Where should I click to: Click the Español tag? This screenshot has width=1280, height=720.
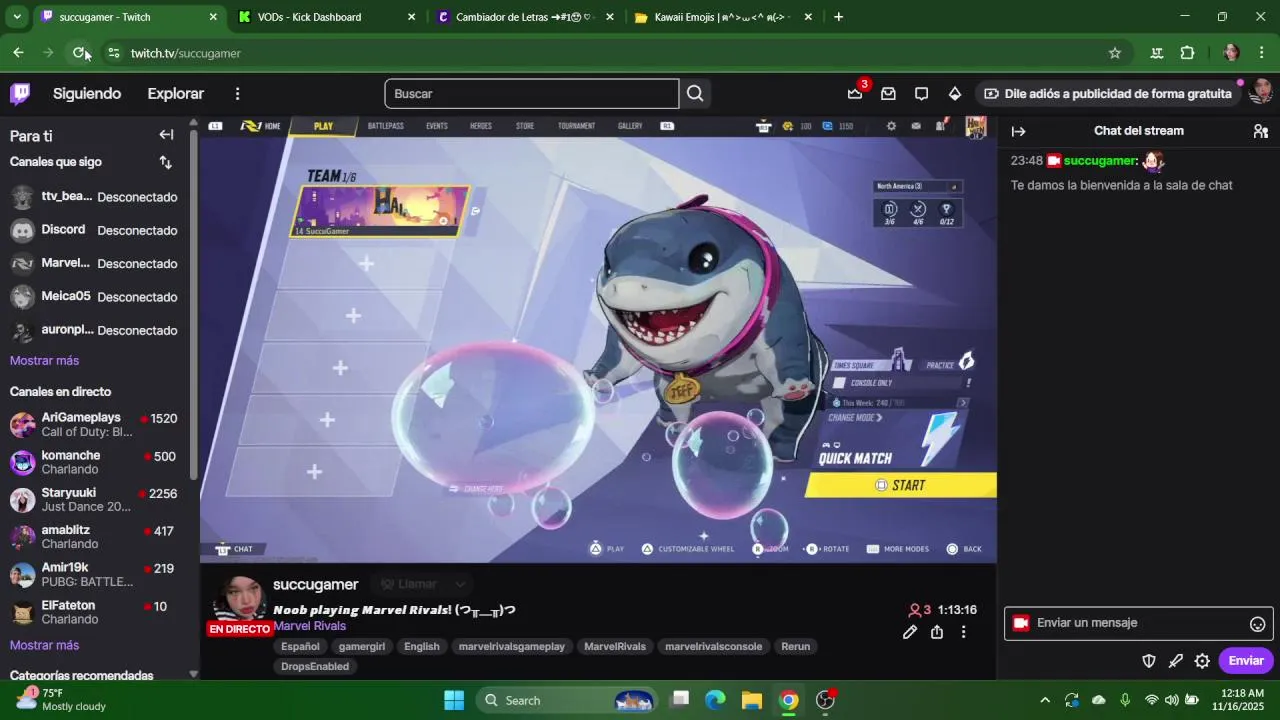300,647
